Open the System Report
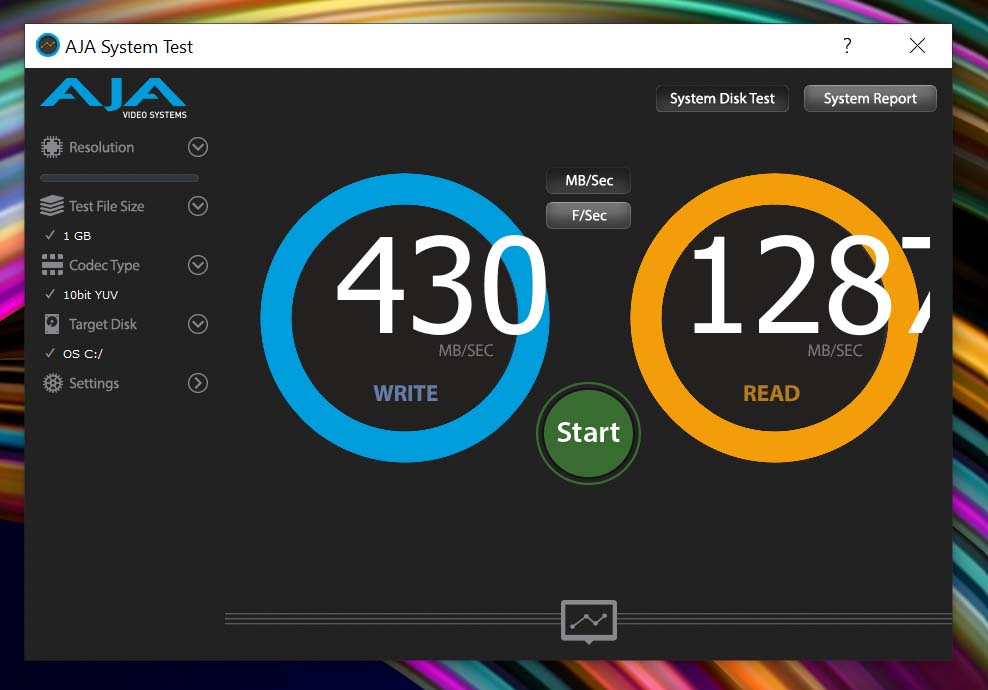The width and height of the screenshot is (988, 690). click(x=870, y=99)
